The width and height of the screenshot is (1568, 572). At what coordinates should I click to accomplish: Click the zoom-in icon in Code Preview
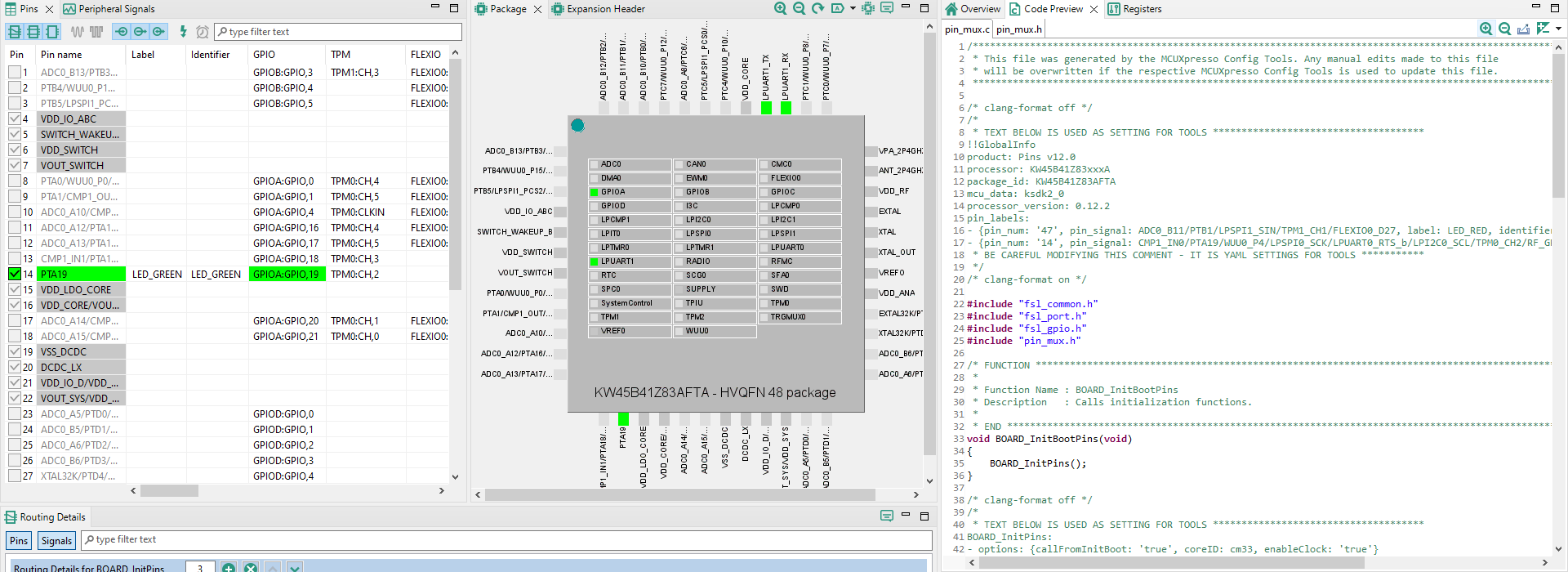tap(1486, 29)
